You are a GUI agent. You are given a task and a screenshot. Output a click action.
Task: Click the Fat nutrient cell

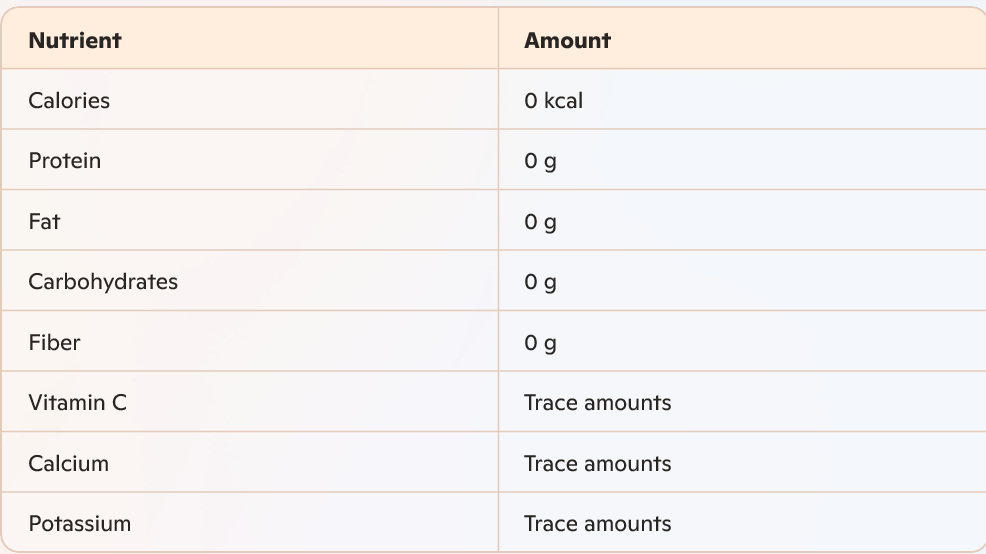tap(44, 222)
